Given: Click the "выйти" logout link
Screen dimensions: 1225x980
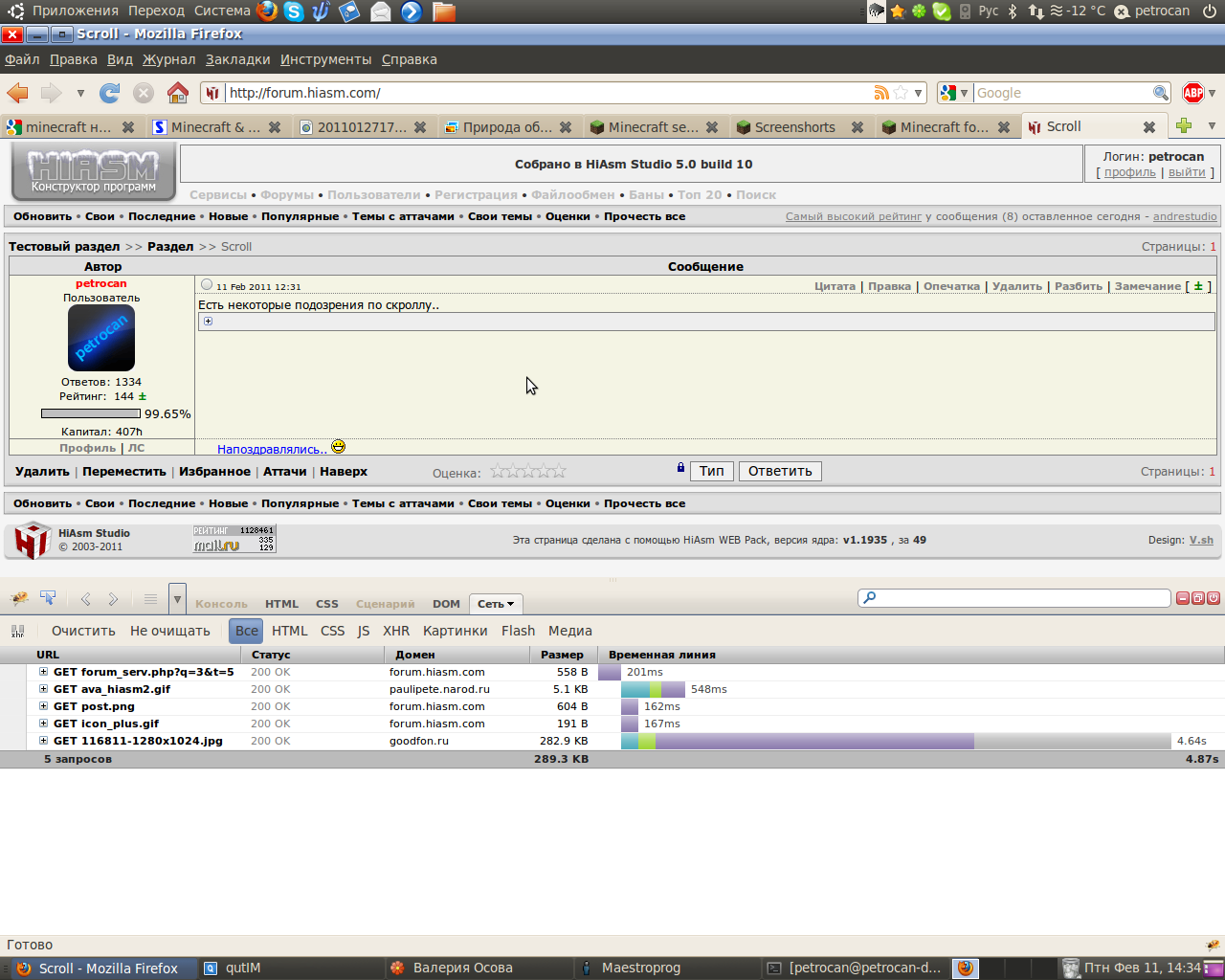Looking at the screenshot, I should 1187,172.
